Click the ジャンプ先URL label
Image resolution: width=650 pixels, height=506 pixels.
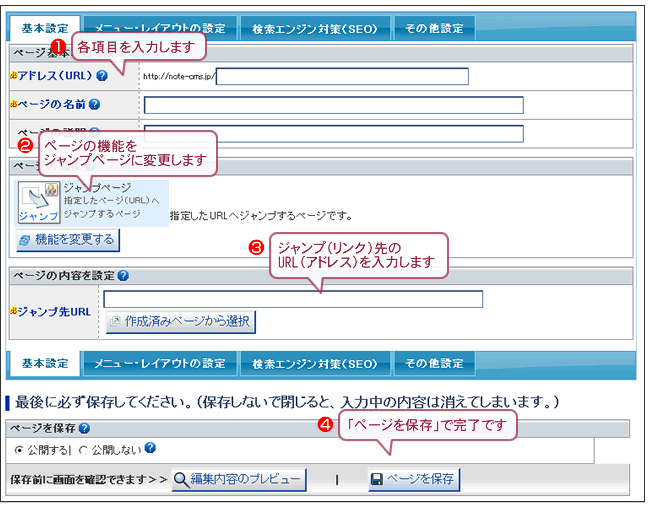pos(54,312)
